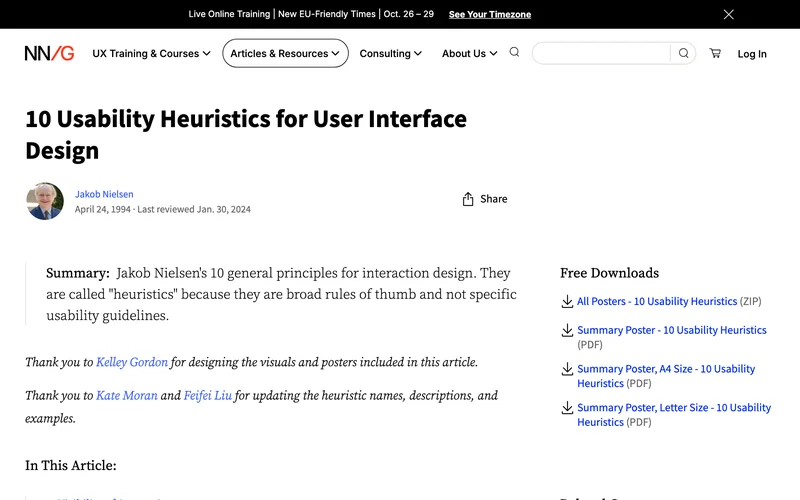Click the magnifier icon beside About Us
Screen dimensions: 800x500
click(514, 52)
